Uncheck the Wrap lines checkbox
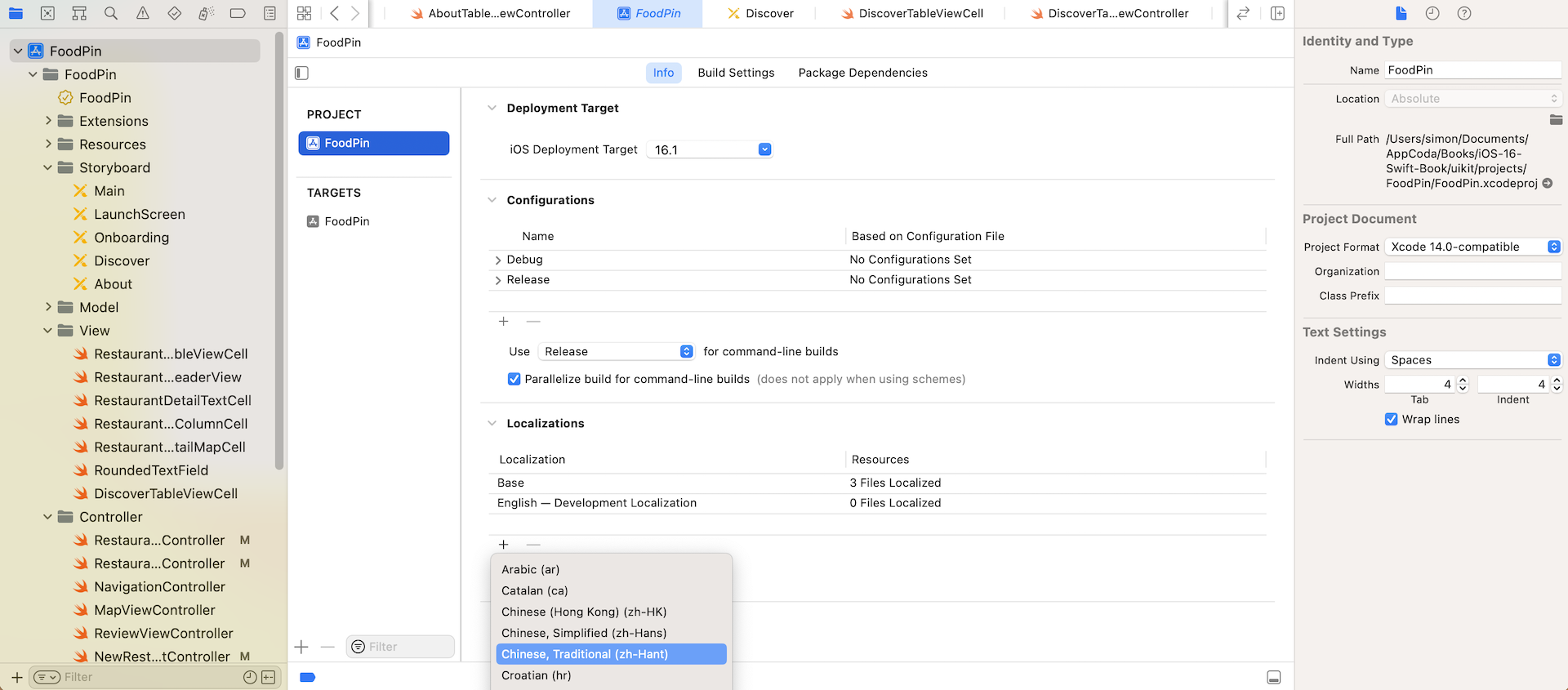This screenshot has height=690, width=1568. (x=1392, y=419)
